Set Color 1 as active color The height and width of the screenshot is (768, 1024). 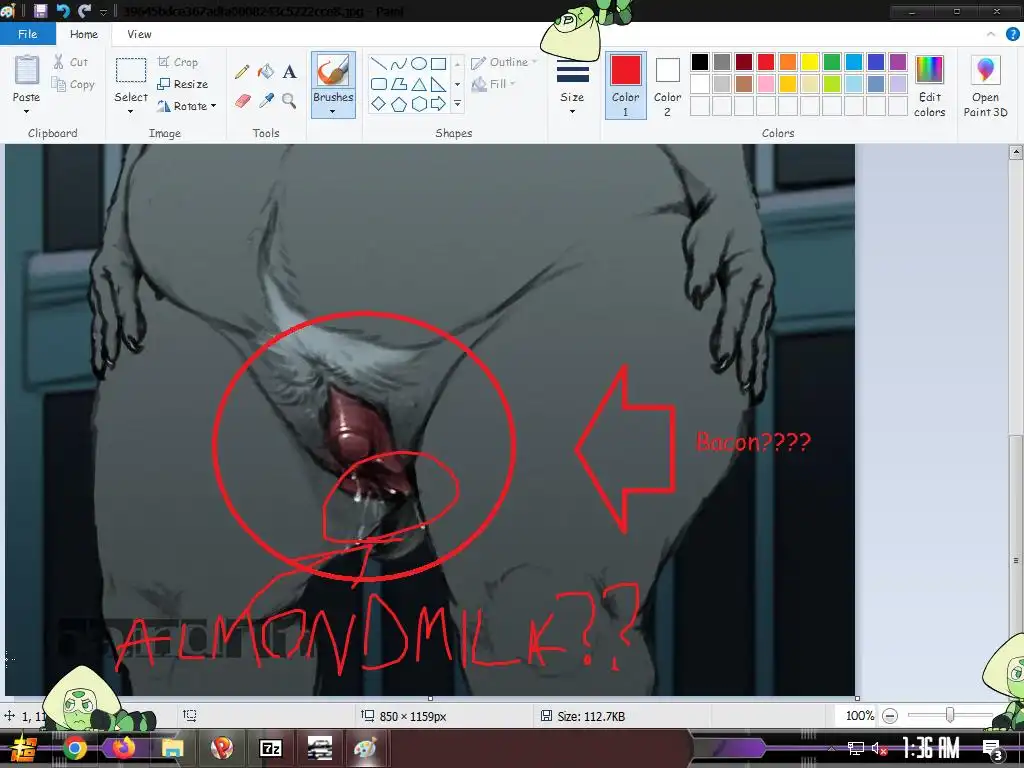(626, 86)
